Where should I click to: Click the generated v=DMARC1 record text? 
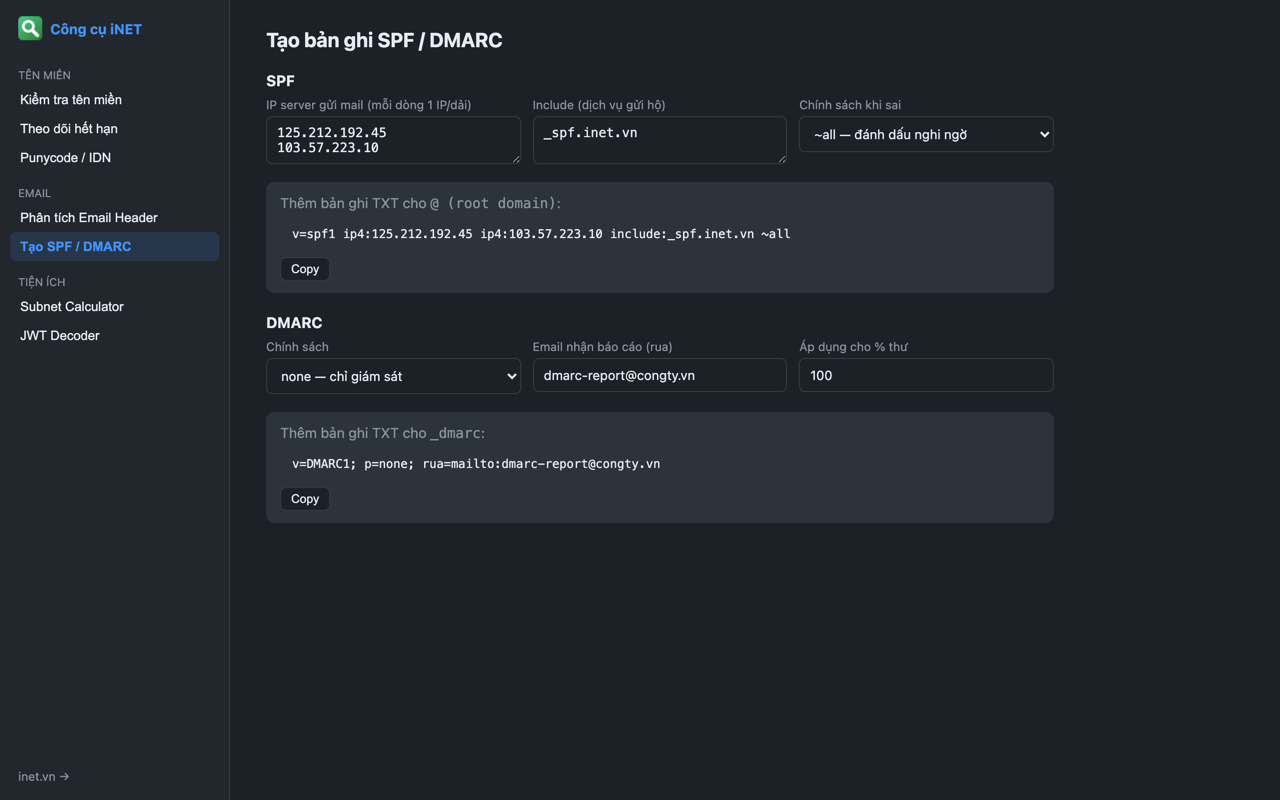click(x=476, y=464)
